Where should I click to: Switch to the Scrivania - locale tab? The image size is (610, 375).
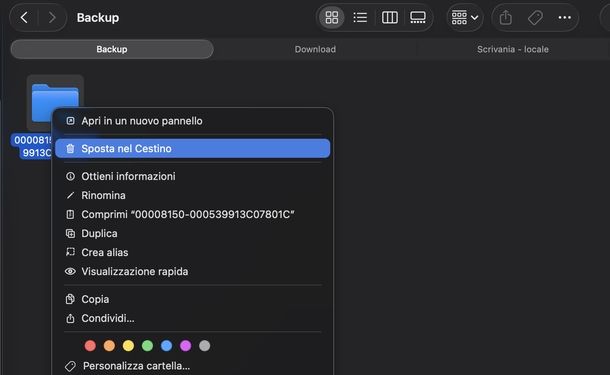(x=513, y=49)
